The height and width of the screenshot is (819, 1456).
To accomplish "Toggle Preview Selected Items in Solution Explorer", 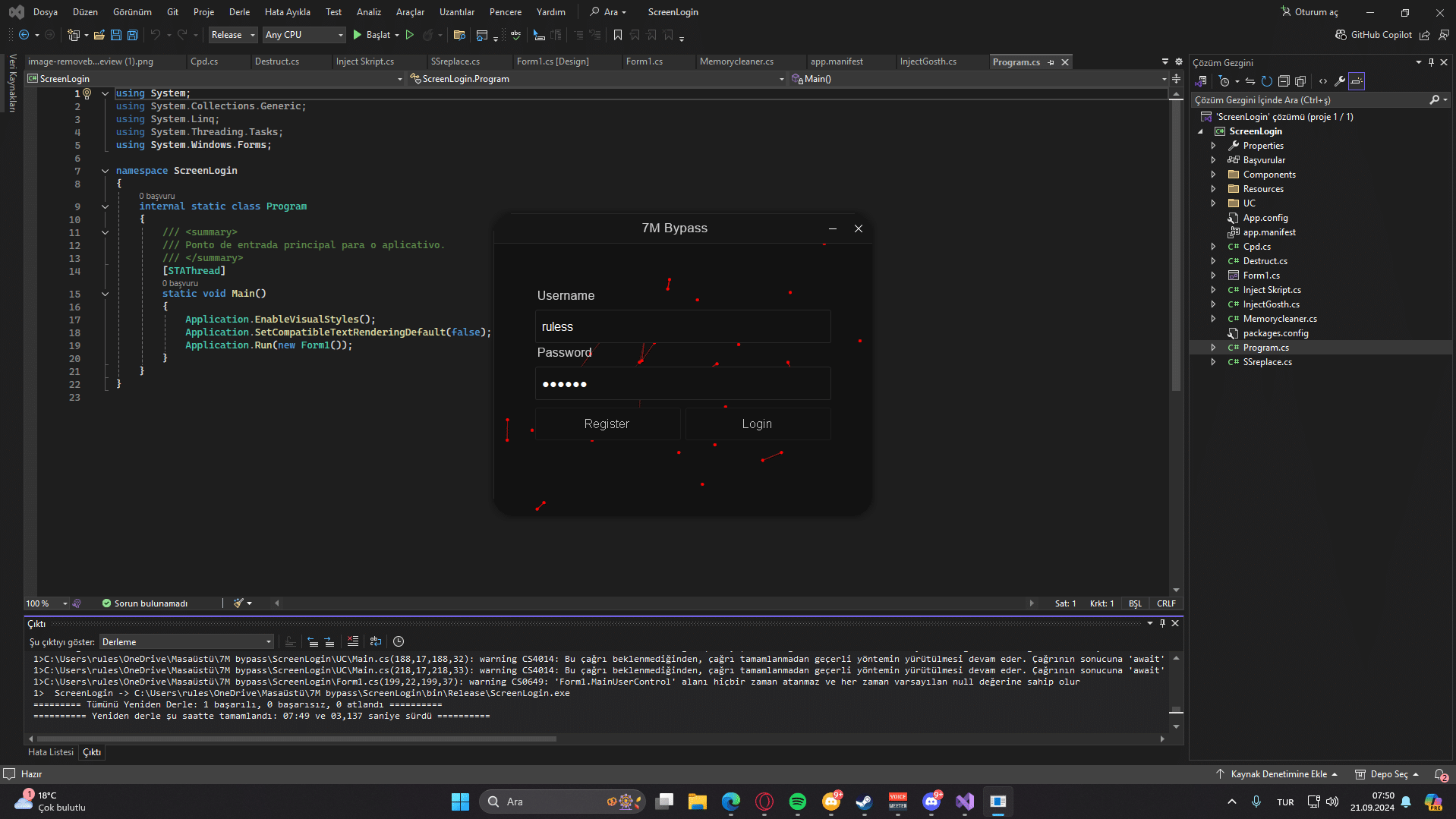I will [x=1357, y=81].
